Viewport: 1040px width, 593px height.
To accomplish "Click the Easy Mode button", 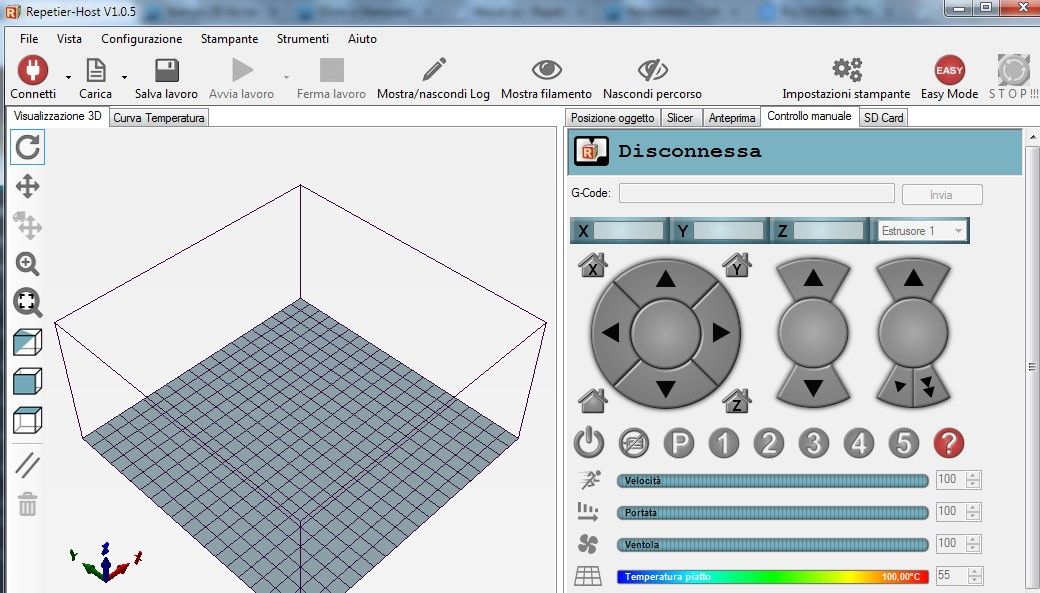I will (x=949, y=70).
